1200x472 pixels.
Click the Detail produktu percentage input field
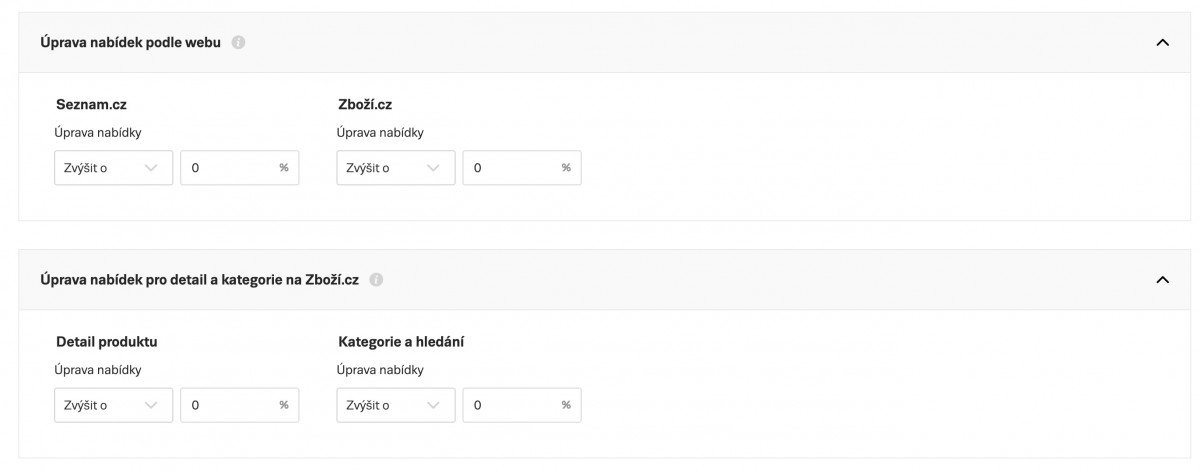(232, 405)
